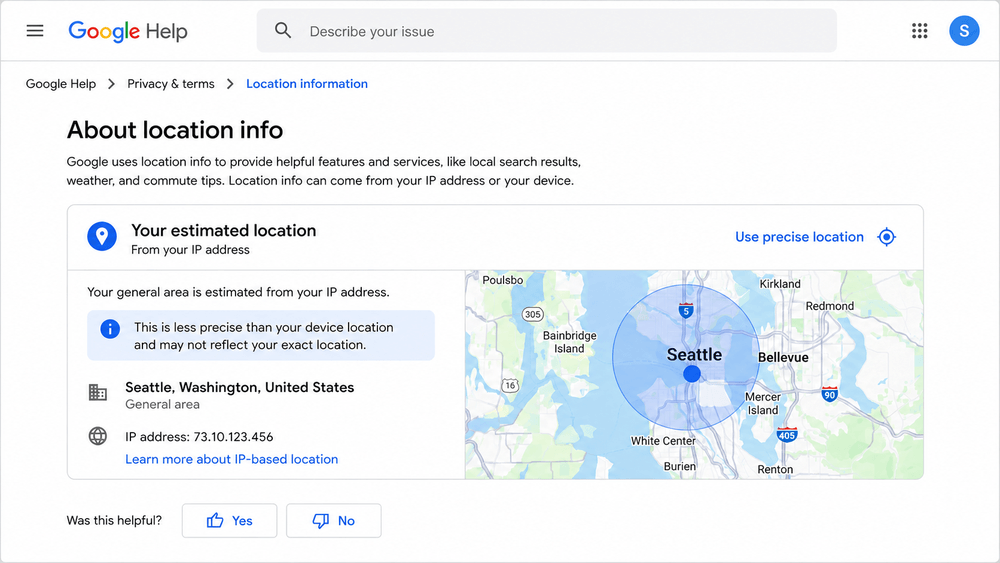Click the Interstate 405 shield on map
The image size is (1000, 563).
tap(786, 435)
